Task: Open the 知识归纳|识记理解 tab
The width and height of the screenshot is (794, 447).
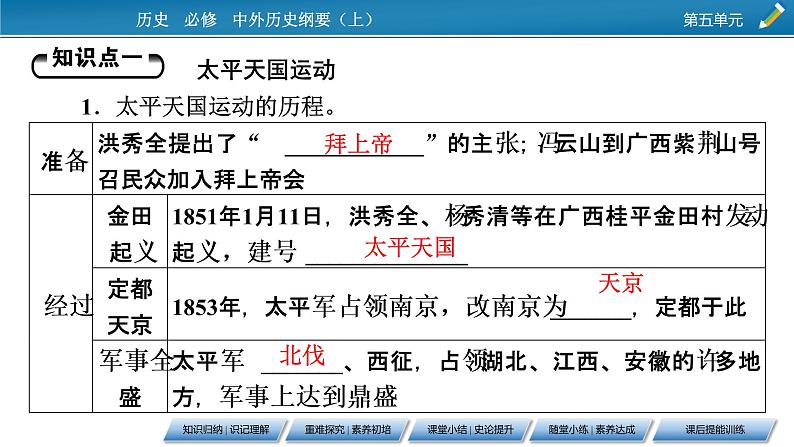Action: (x=226, y=430)
